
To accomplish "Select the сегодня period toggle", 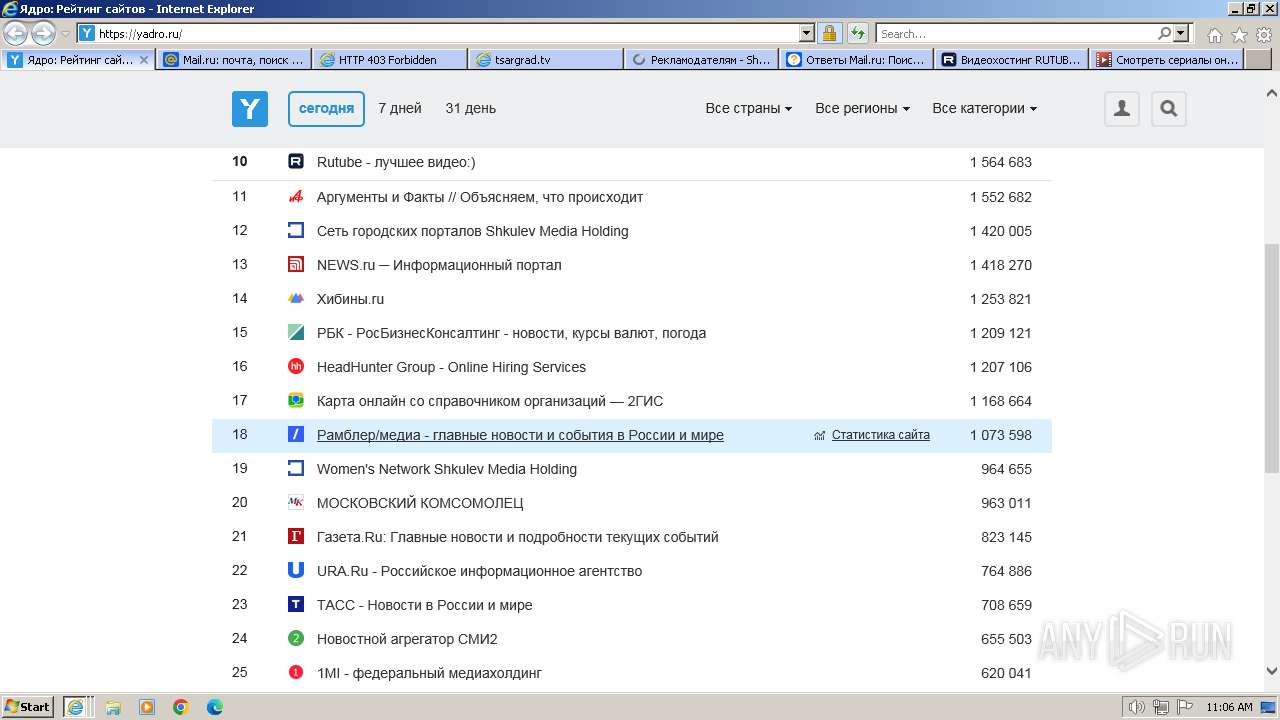I will coord(326,108).
